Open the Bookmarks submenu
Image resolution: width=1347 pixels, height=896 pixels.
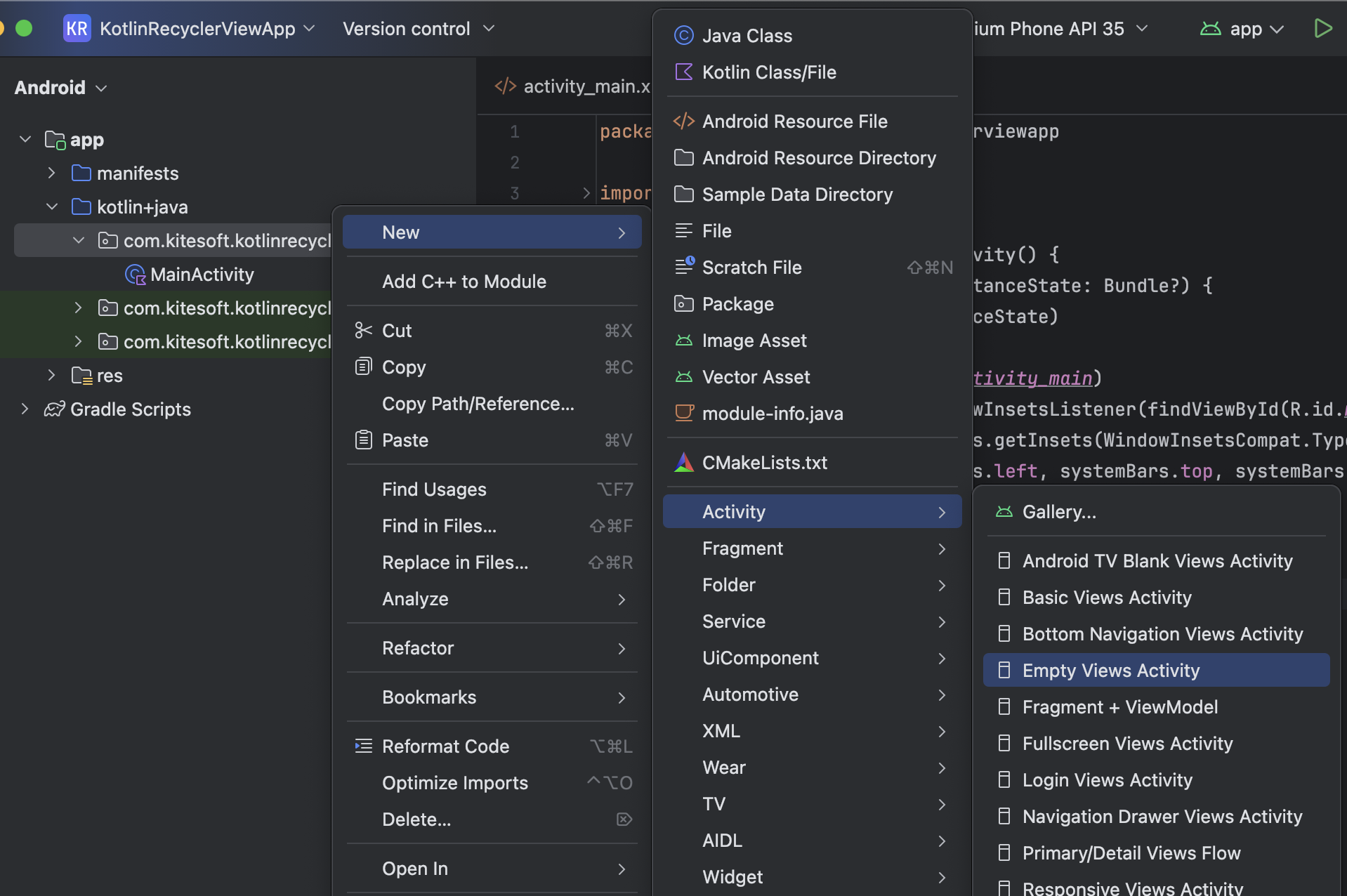pos(492,697)
